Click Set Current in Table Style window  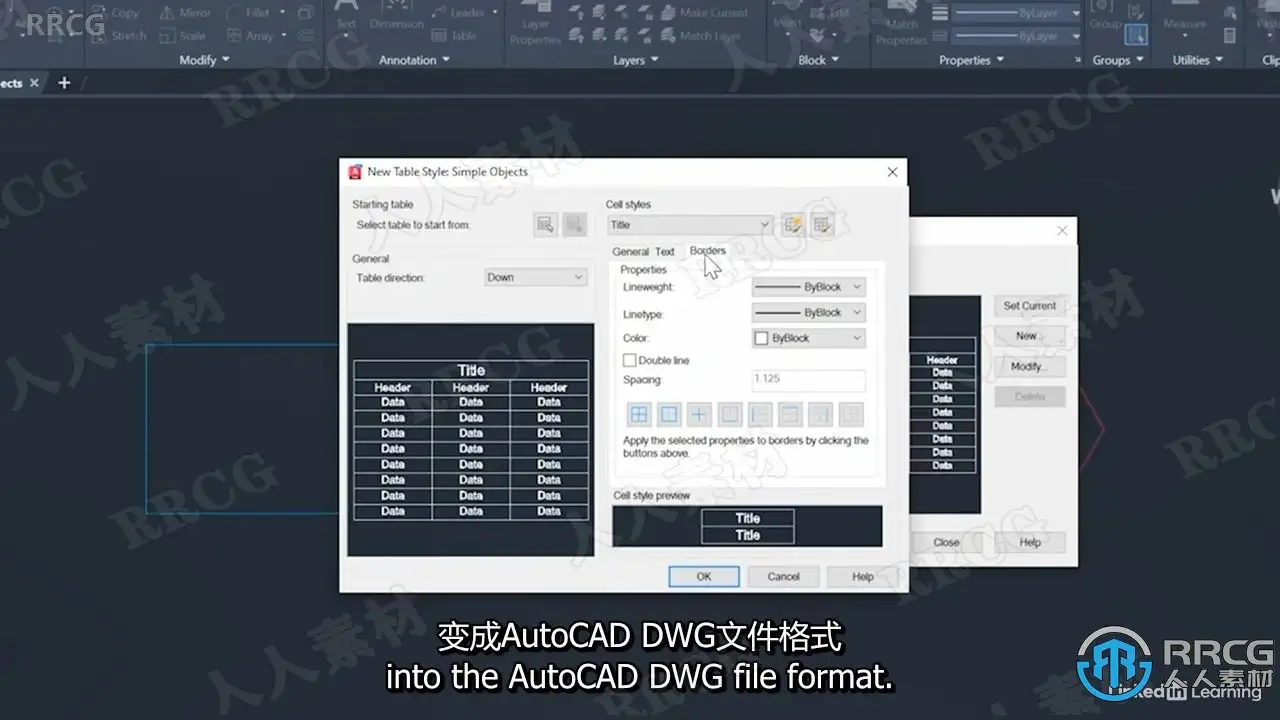click(1030, 306)
